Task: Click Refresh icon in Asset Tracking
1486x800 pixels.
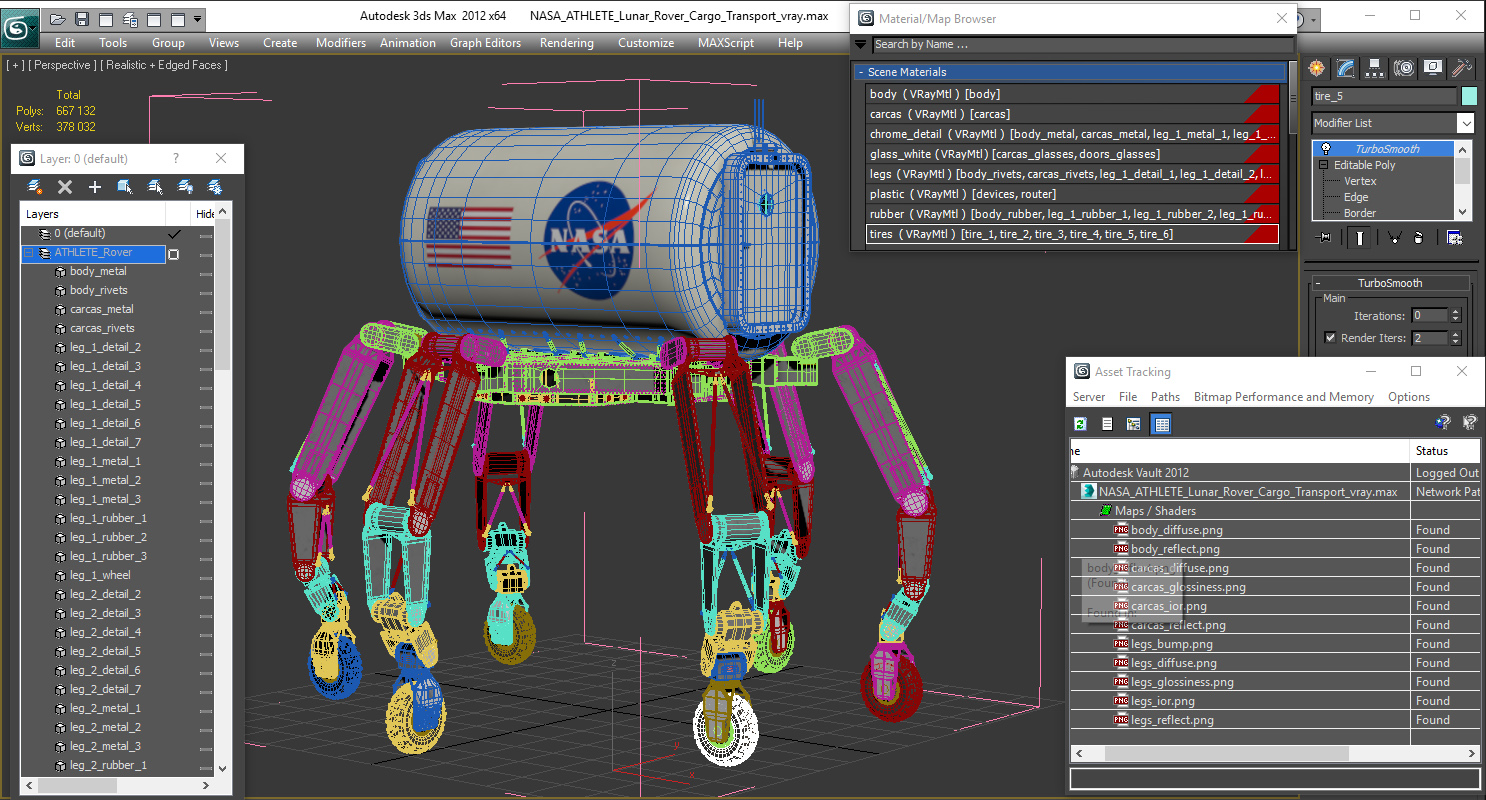Action: (x=1081, y=424)
